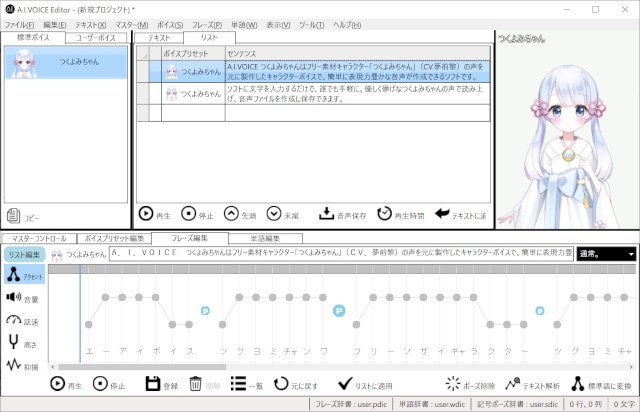The image size is (640, 412).
Task: Click the テキスト解析 (text analysis) icon
Action: 513,383
